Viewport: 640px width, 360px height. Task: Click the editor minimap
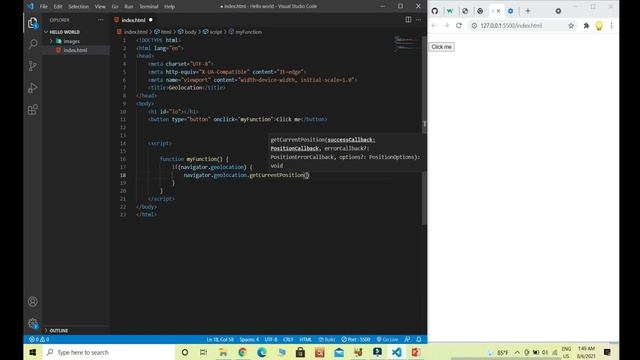[x=406, y=43]
